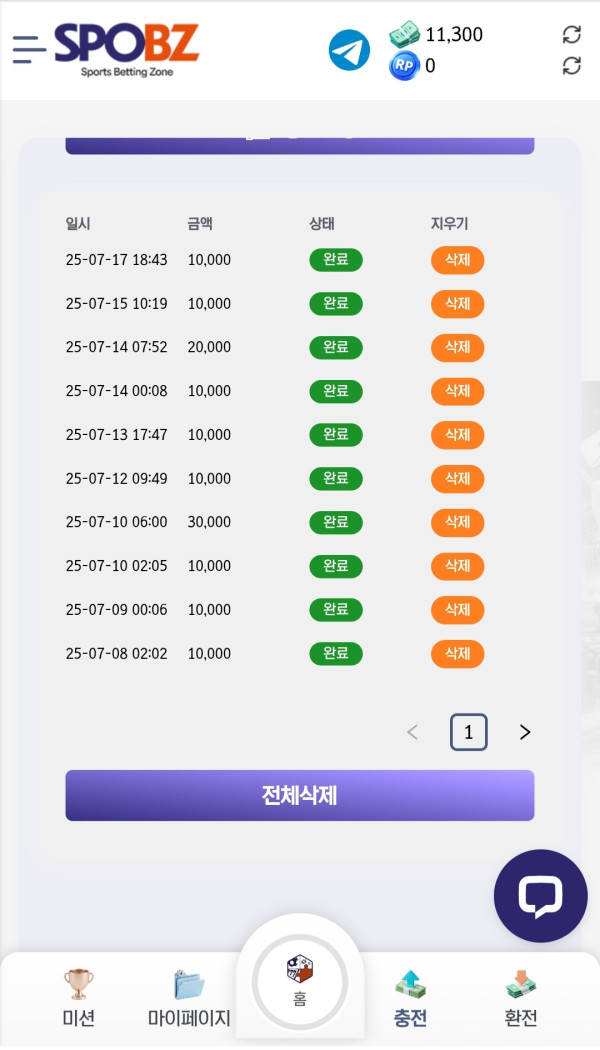Open the 미션 tab
The height and width of the screenshot is (1050, 600).
[x=78, y=998]
